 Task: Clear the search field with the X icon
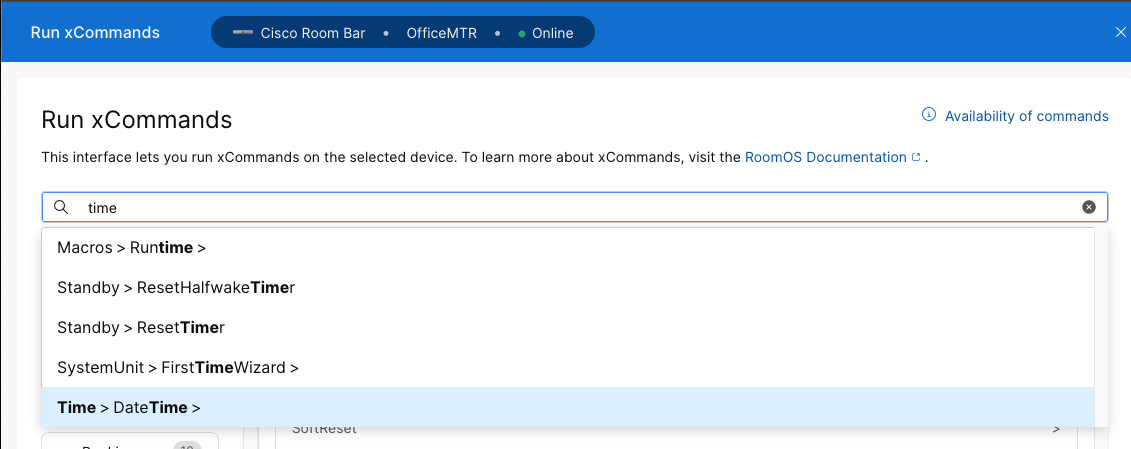[x=1089, y=207]
